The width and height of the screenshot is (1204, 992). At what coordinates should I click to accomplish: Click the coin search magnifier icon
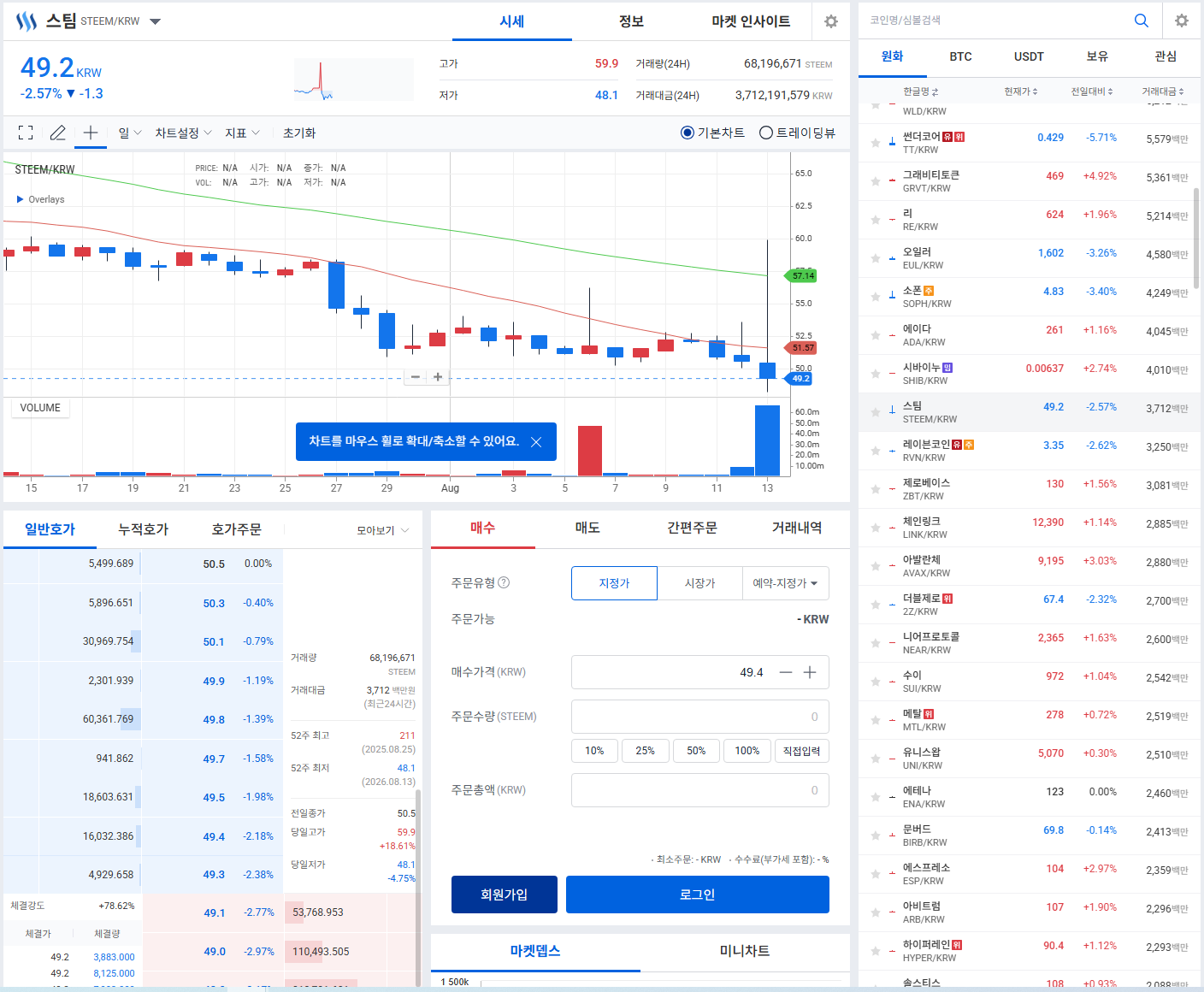tap(1142, 21)
